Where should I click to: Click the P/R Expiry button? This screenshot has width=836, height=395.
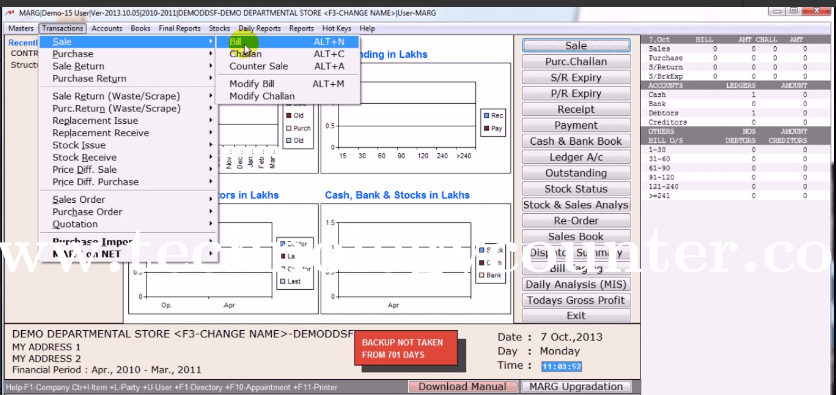coord(576,93)
